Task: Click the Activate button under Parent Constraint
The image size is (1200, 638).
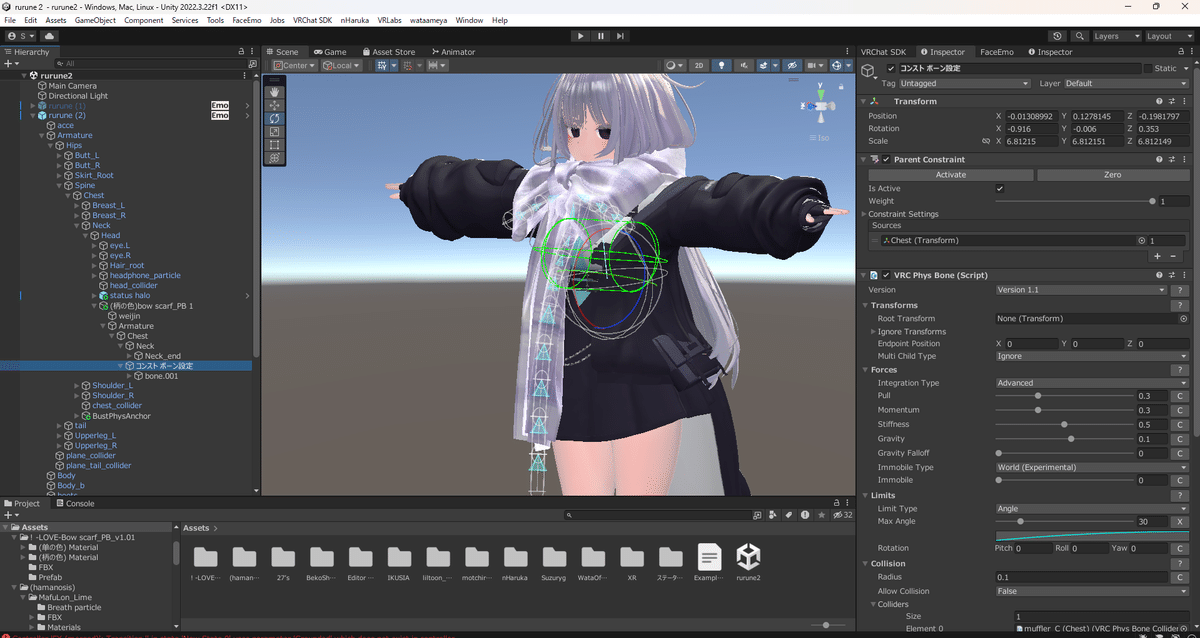Action: pyautogui.click(x=950, y=174)
